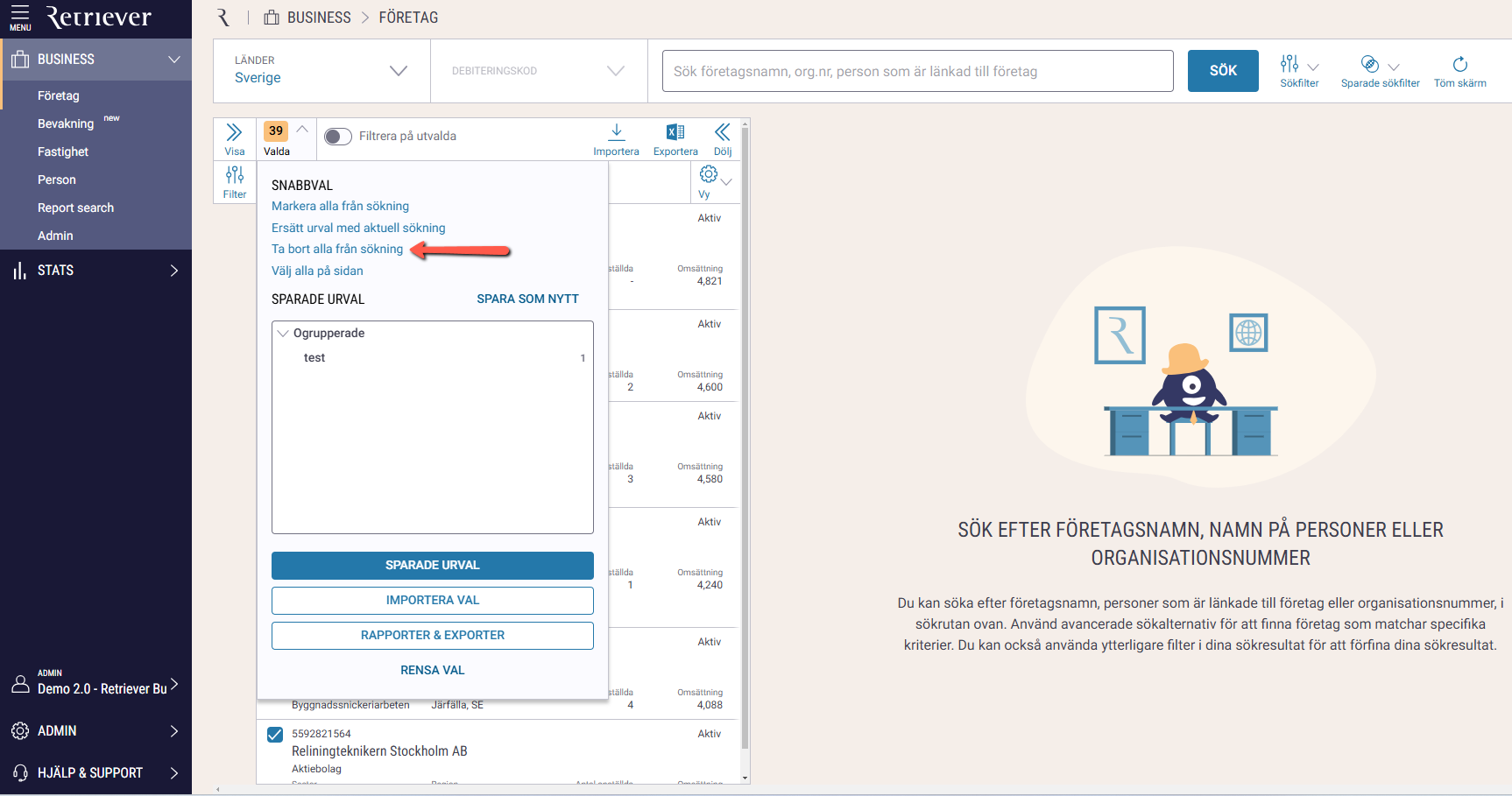Open the Vy gear settings icon

point(708,174)
